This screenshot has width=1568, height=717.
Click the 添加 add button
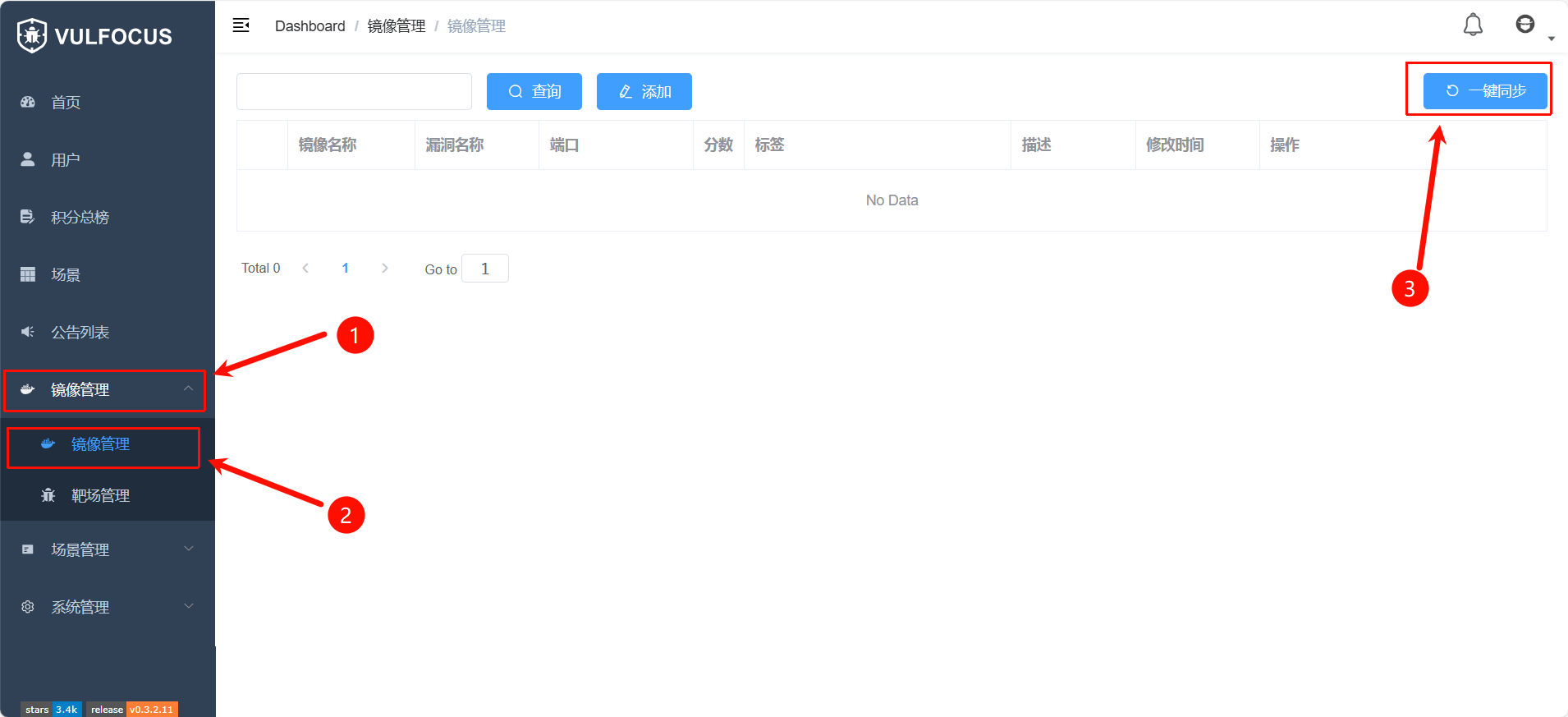click(644, 91)
